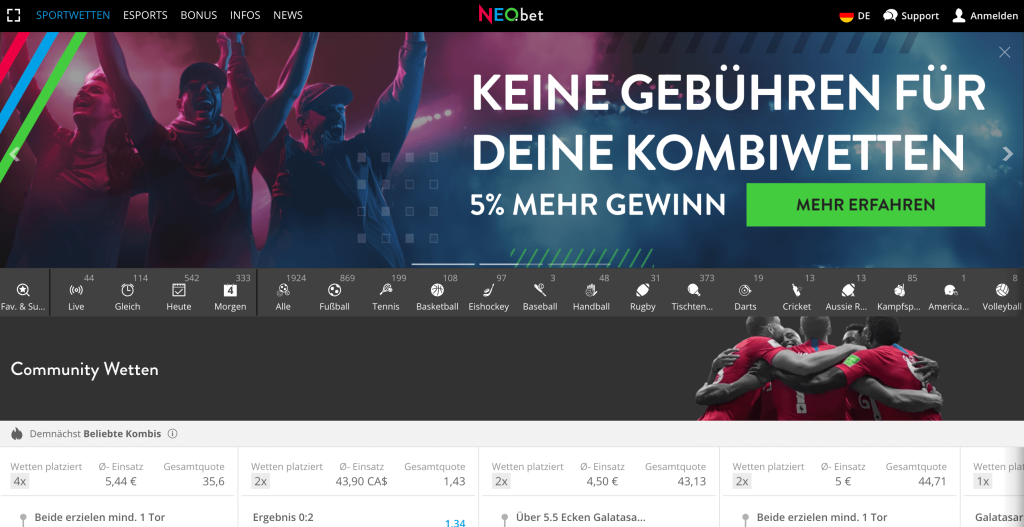Viewport: 1024px width, 527px height.
Task: Click average stake 5,44 € value
Action: (x=121, y=481)
